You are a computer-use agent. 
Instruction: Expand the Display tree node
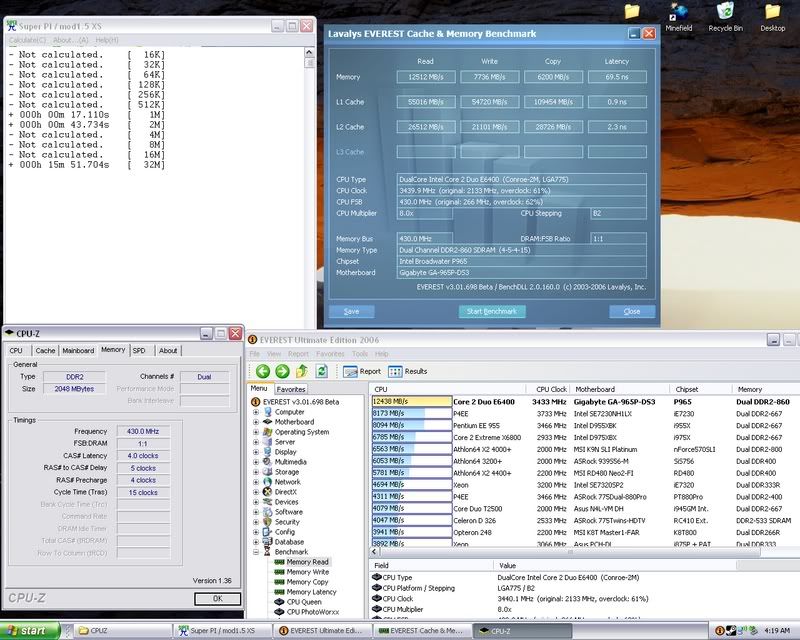click(256, 452)
